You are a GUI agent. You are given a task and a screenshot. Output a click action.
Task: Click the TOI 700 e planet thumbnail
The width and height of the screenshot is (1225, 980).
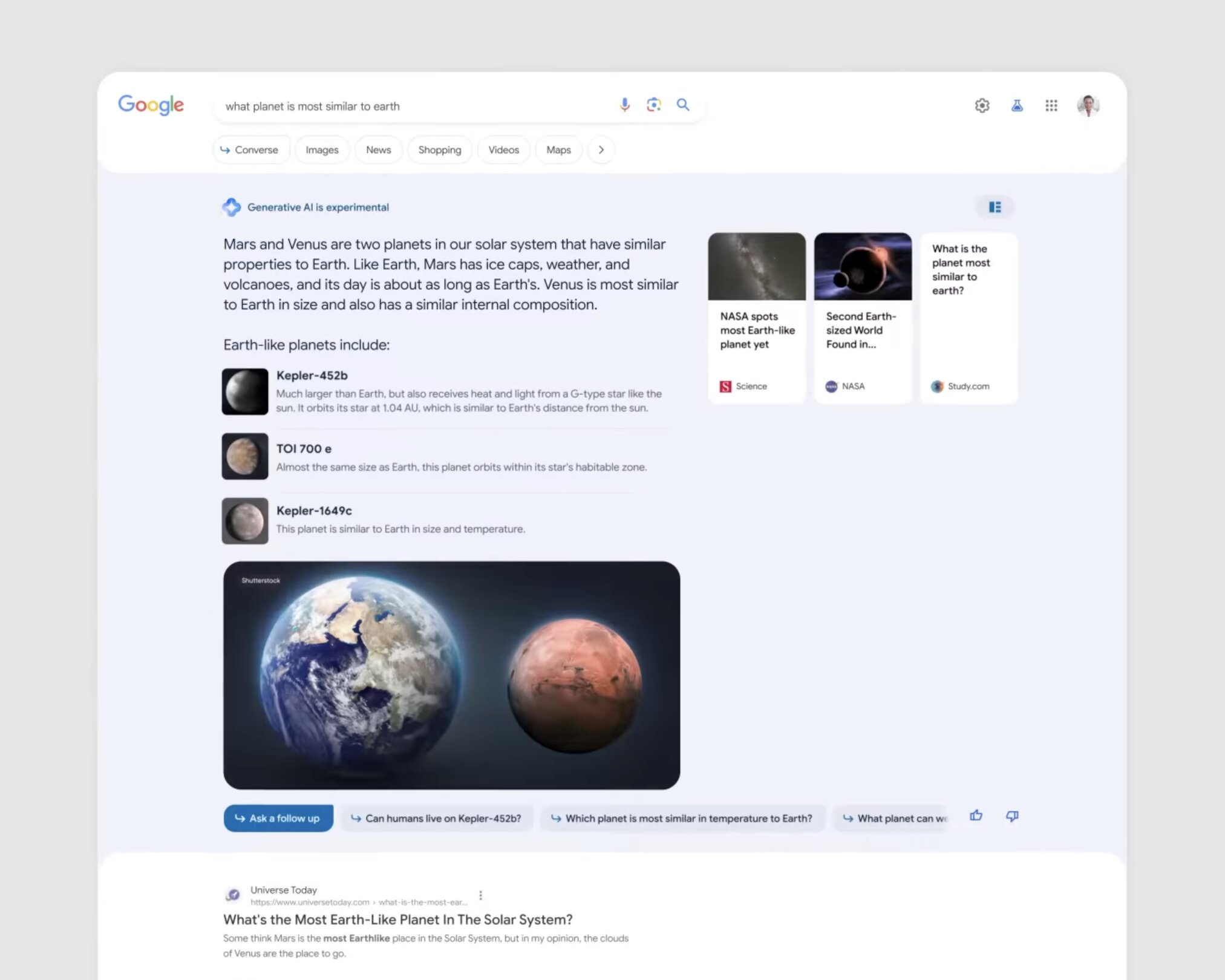[x=245, y=456]
